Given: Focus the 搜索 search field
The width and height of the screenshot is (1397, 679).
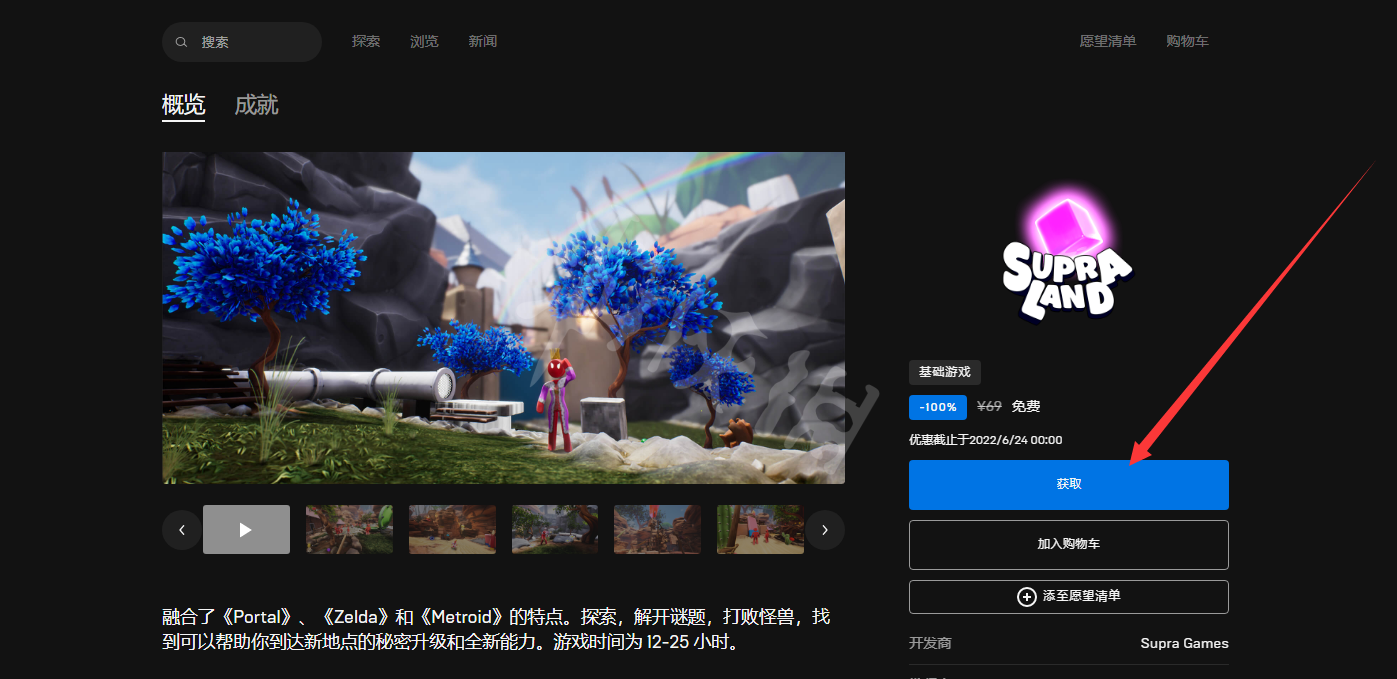Looking at the screenshot, I should click(x=241, y=42).
